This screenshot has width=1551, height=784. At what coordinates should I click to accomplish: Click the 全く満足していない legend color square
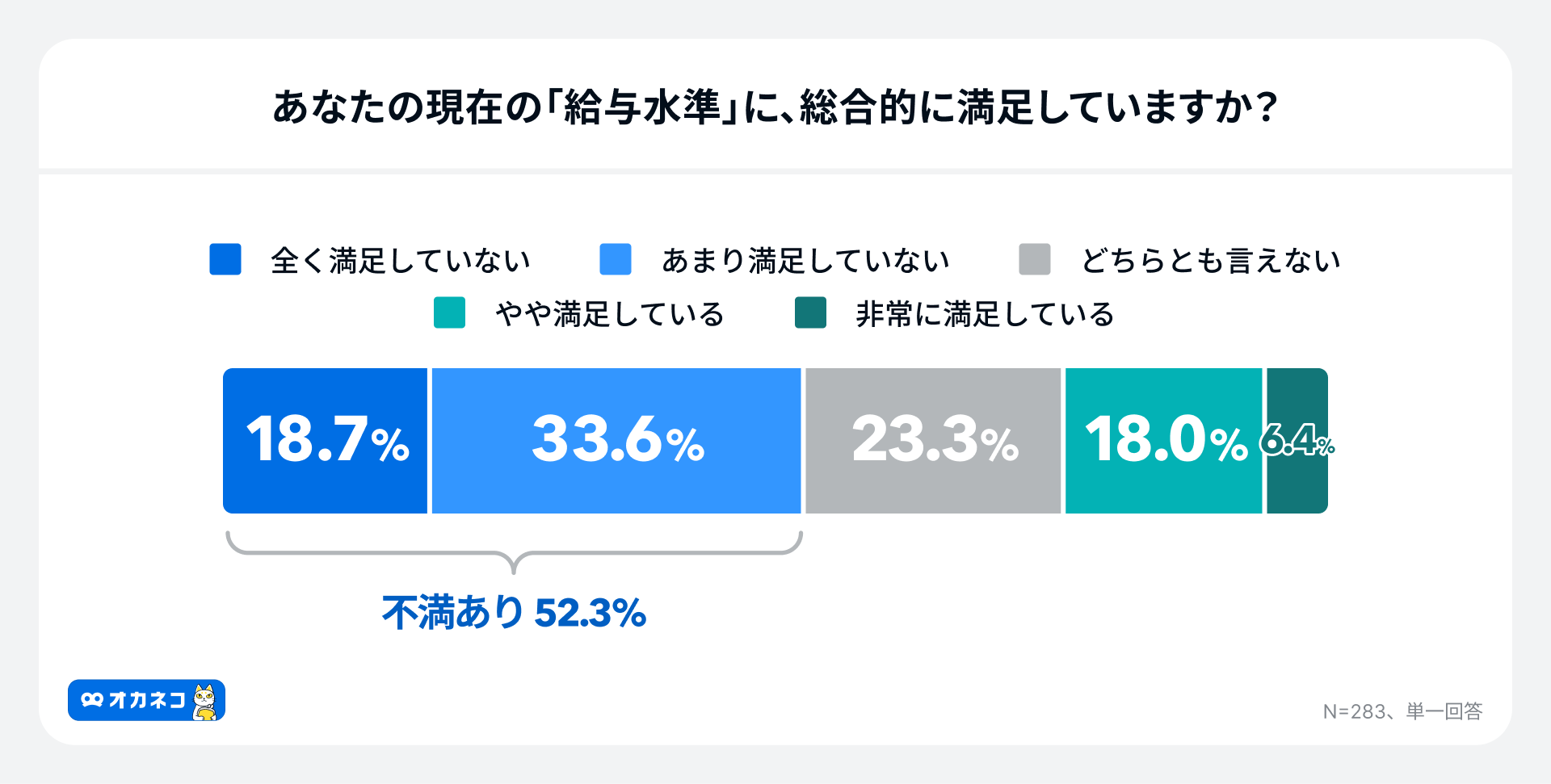pyautogui.click(x=225, y=259)
